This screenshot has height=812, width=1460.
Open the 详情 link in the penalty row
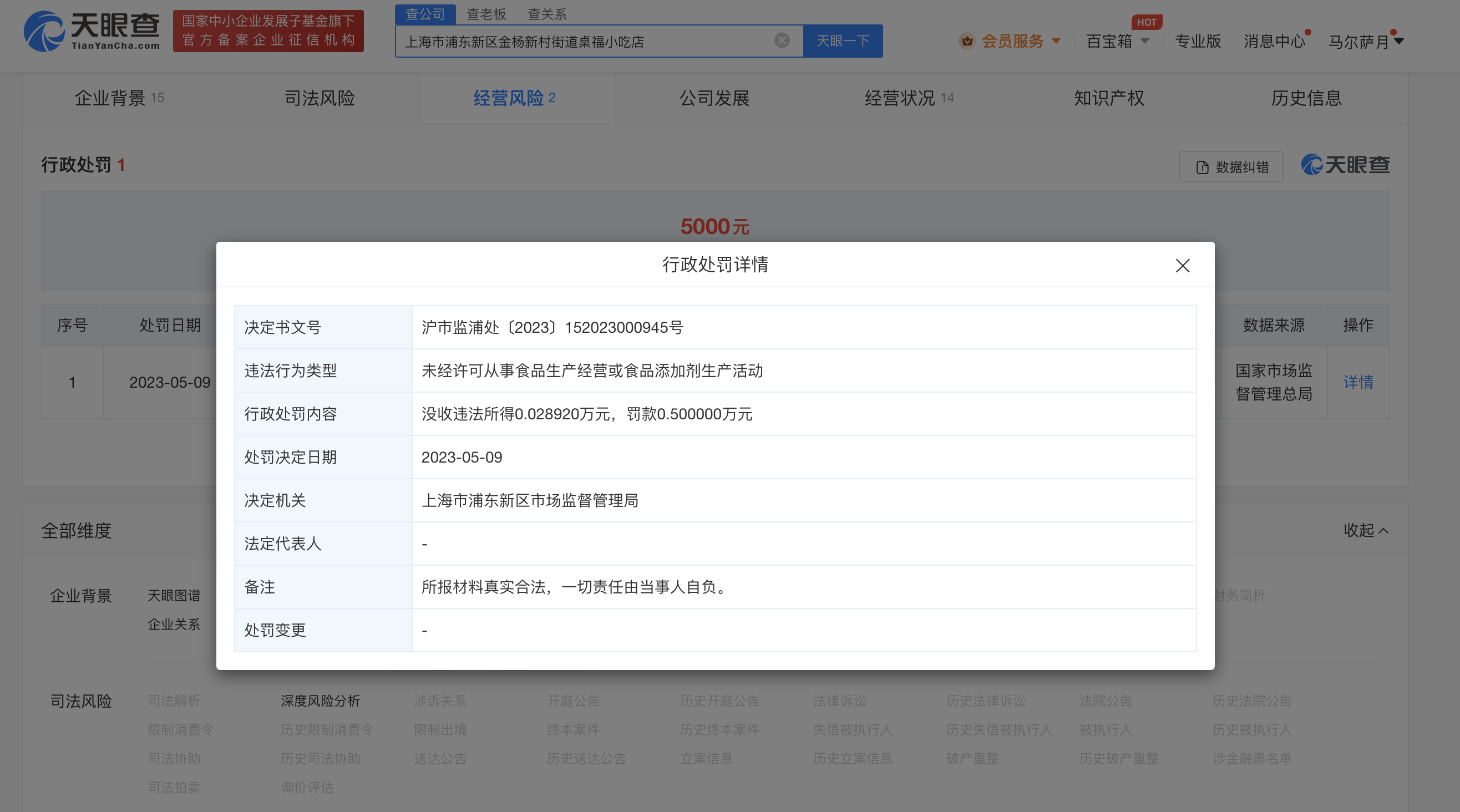coord(1359,383)
